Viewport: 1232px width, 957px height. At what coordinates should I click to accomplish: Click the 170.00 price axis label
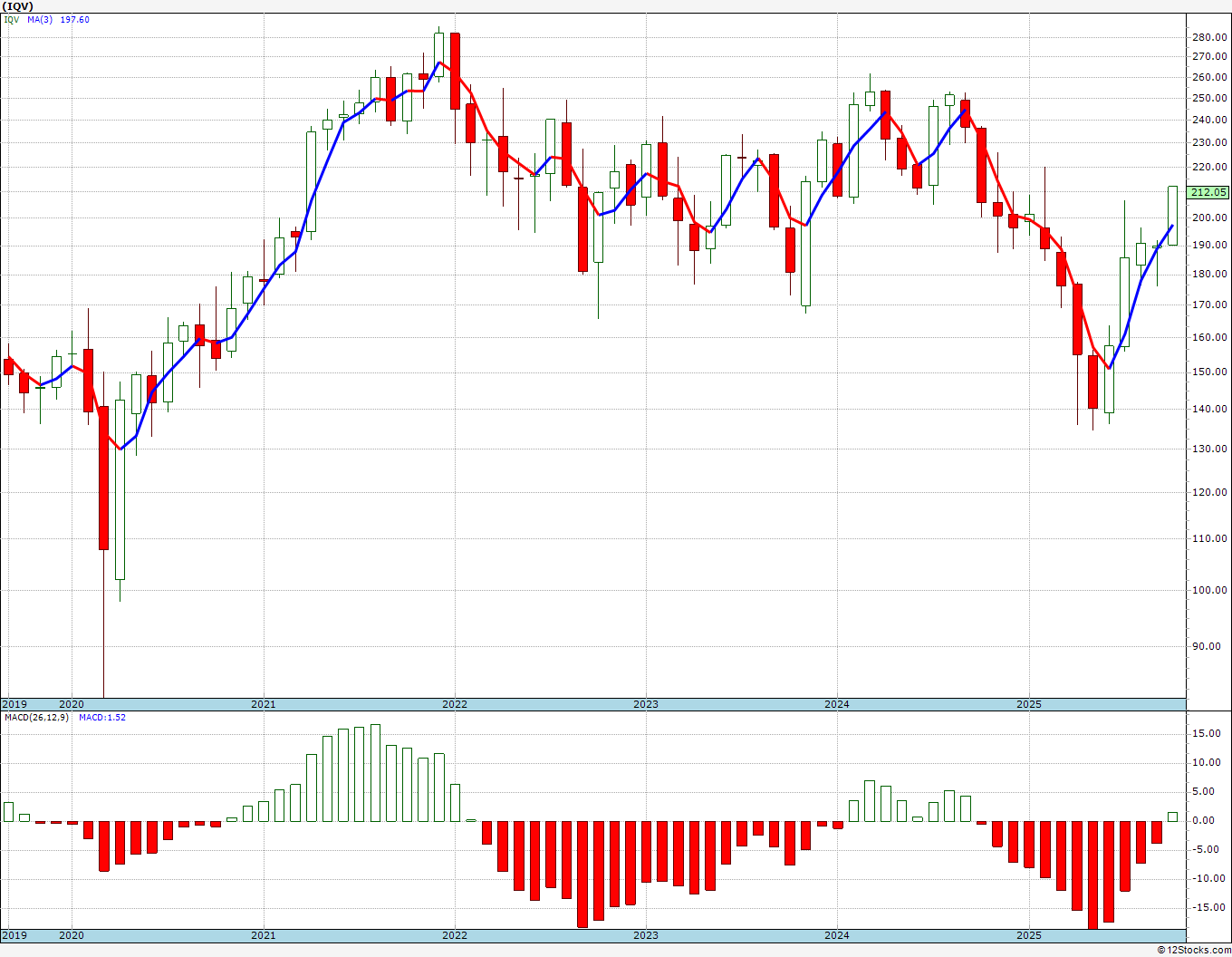(1210, 305)
